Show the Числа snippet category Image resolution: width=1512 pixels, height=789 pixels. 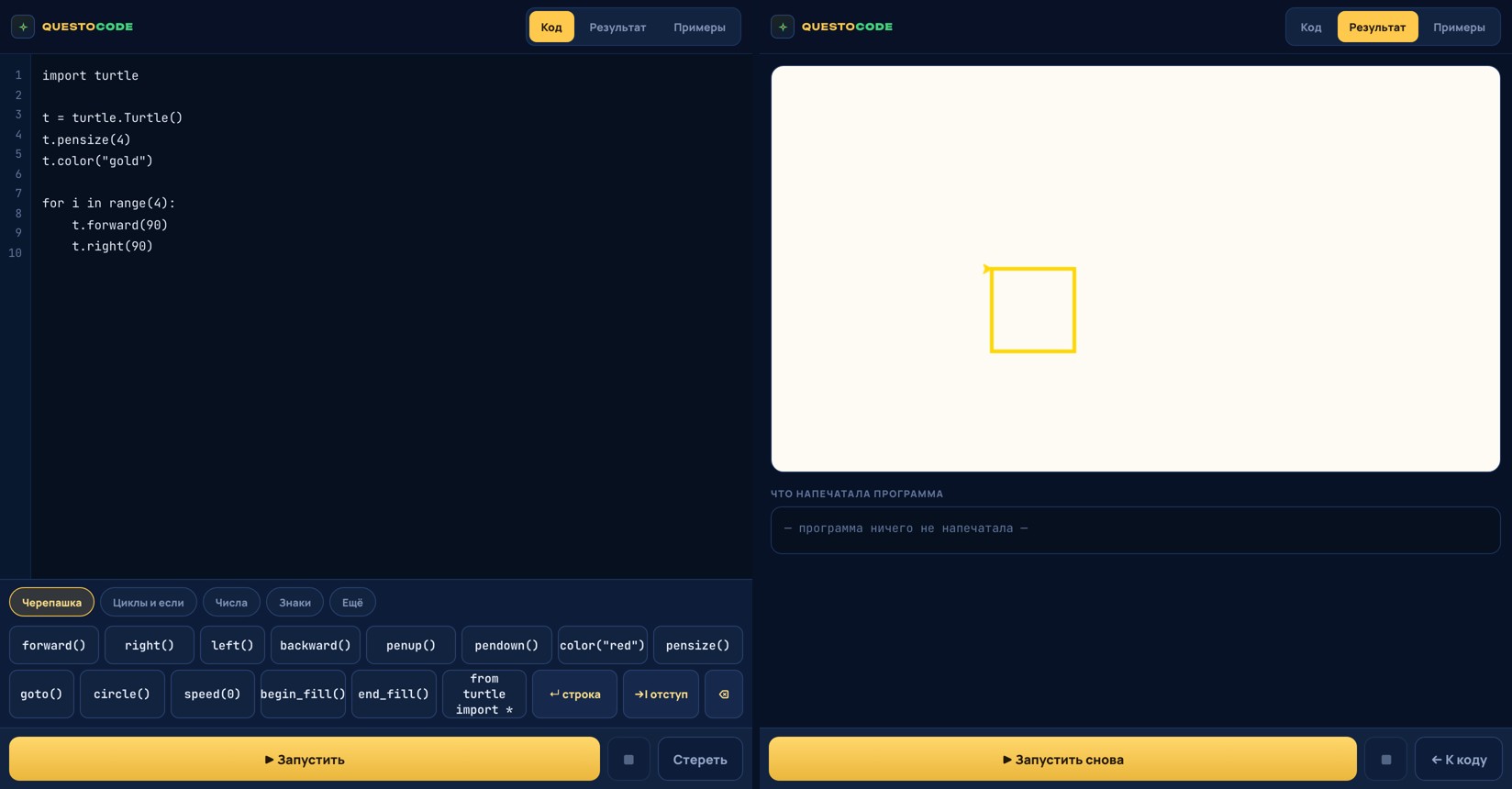tap(231, 603)
